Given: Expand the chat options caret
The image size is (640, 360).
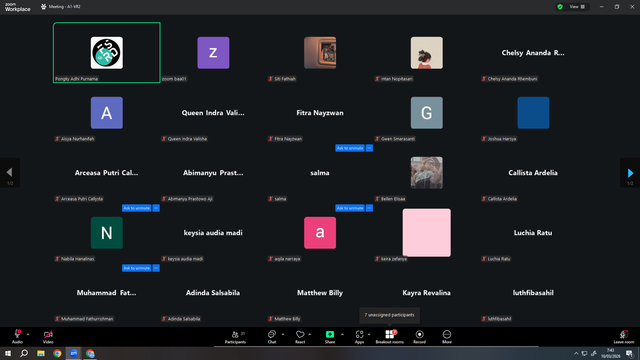Looking at the screenshot, I should point(283,334).
